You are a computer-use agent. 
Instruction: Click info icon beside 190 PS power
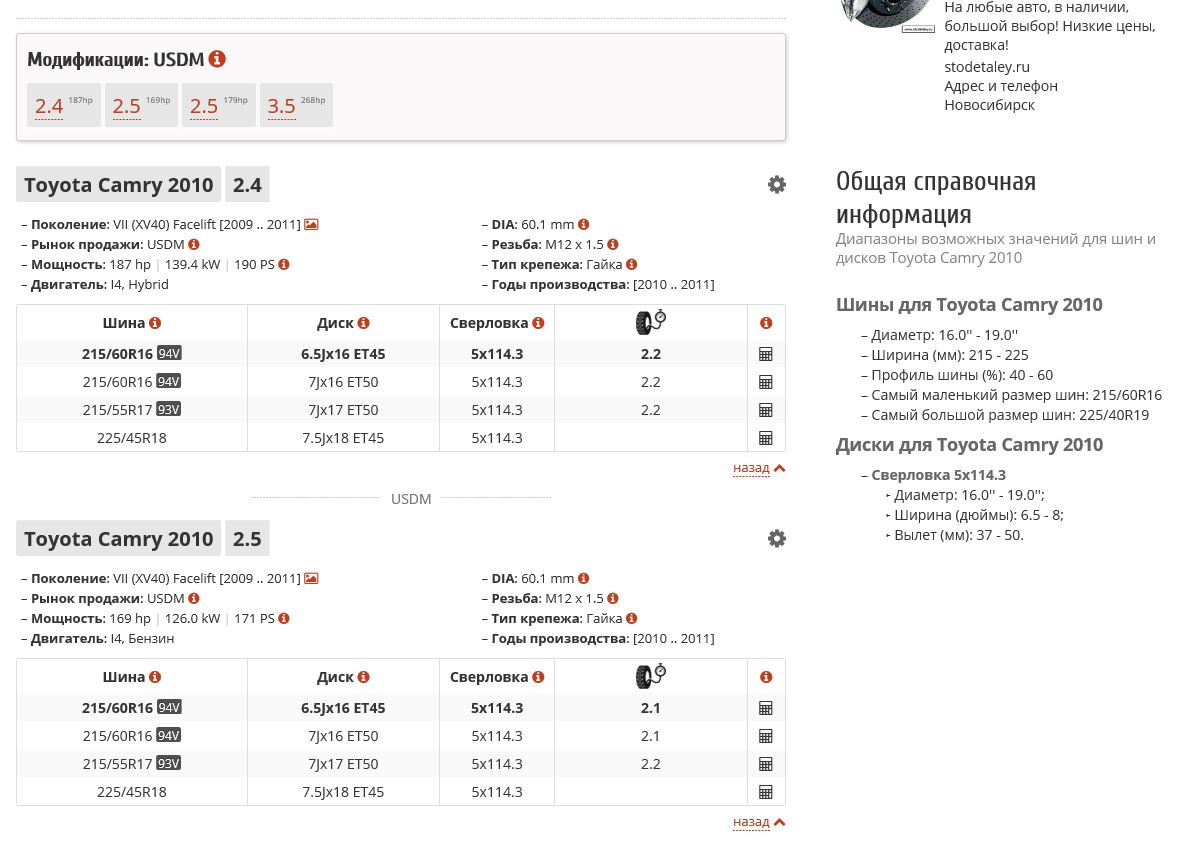[284, 264]
